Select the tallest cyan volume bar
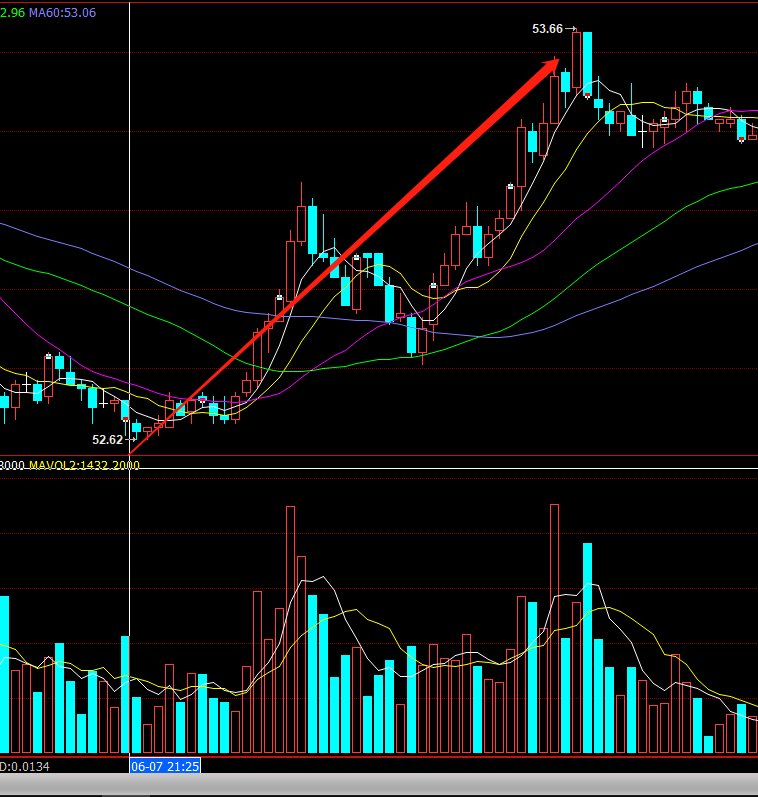The width and height of the screenshot is (758, 797). tap(587, 647)
